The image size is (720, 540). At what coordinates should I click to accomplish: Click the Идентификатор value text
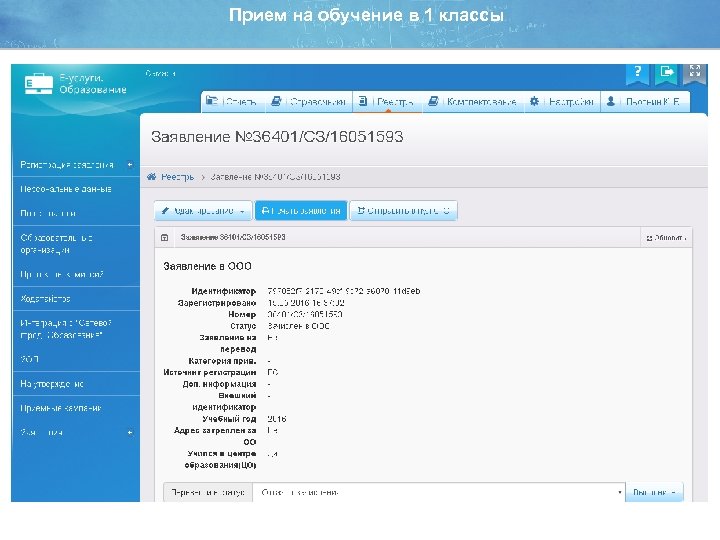point(343,291)
